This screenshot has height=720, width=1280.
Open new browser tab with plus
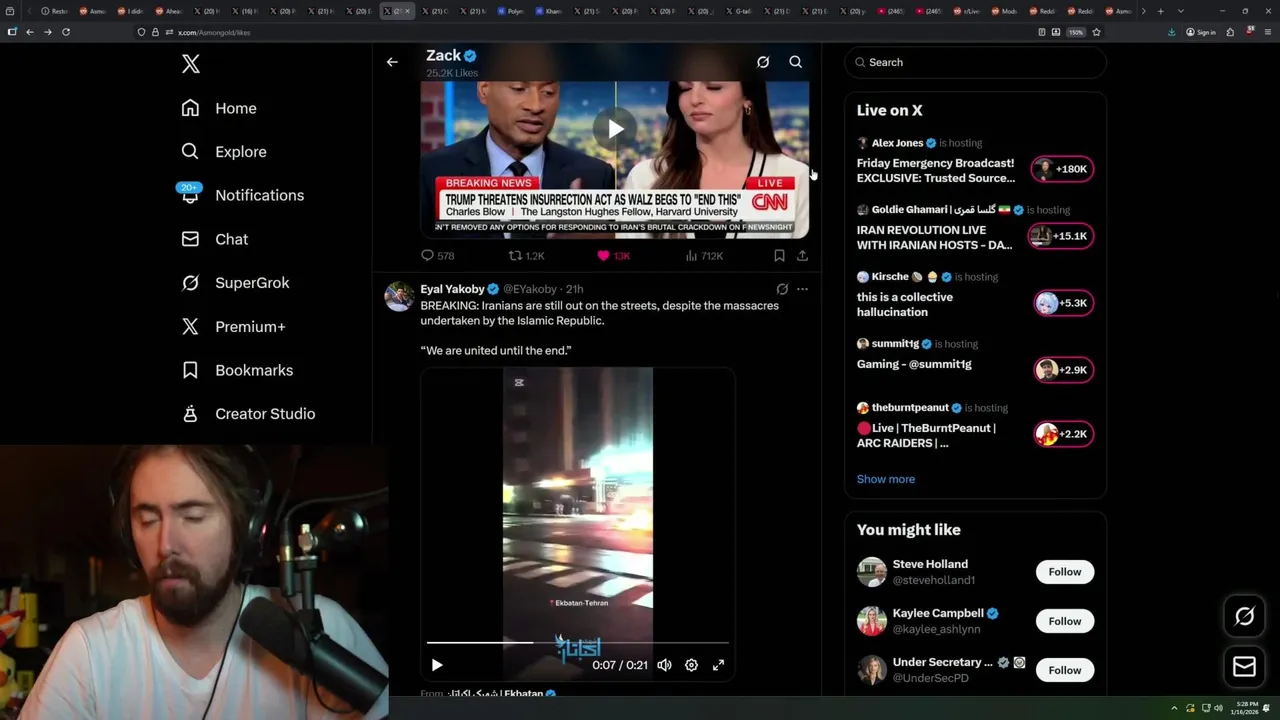(x=1160, y=11)
